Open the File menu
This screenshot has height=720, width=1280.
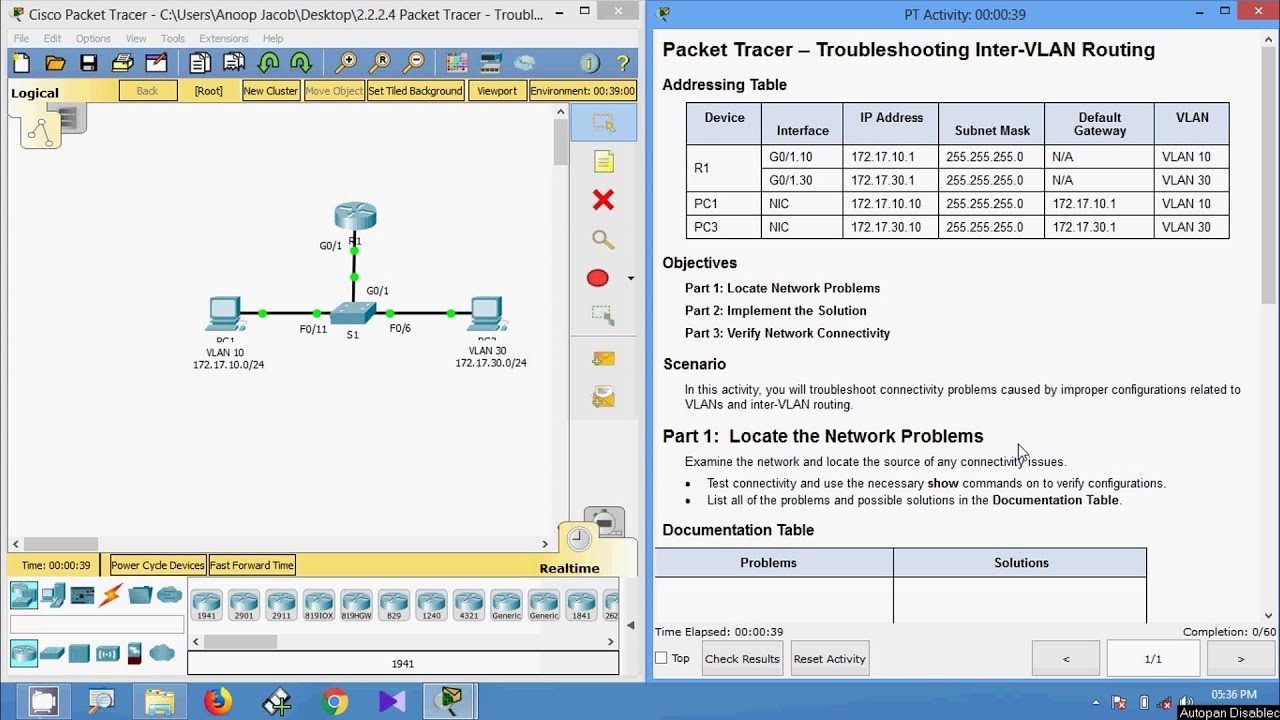(21, 38)
